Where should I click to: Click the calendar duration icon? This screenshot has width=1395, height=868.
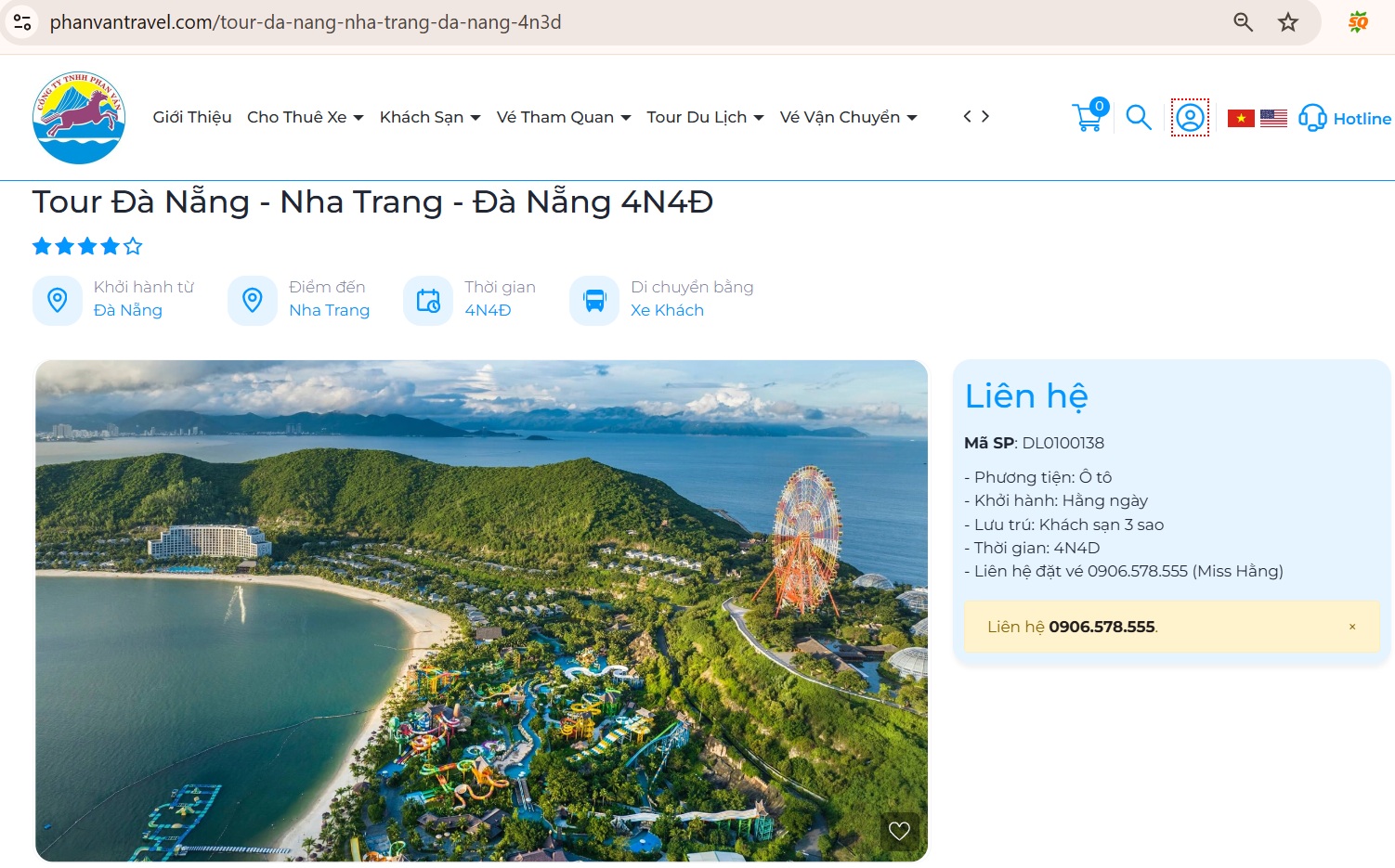point(427,300)
